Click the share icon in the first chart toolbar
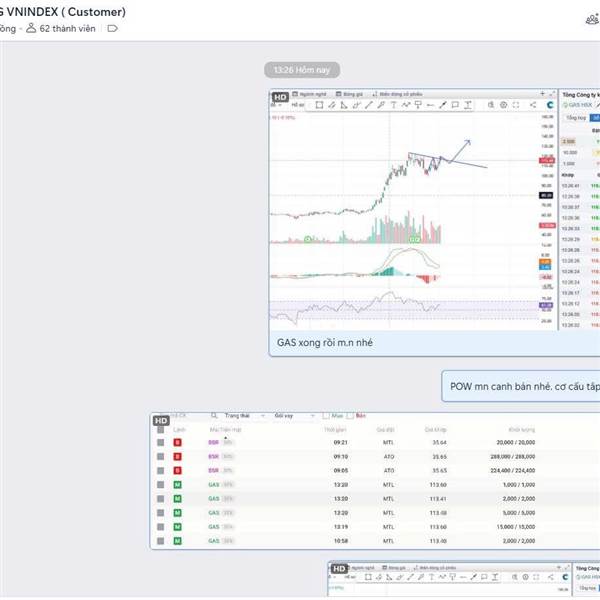 pyautogui.click(x=533, y=105)
